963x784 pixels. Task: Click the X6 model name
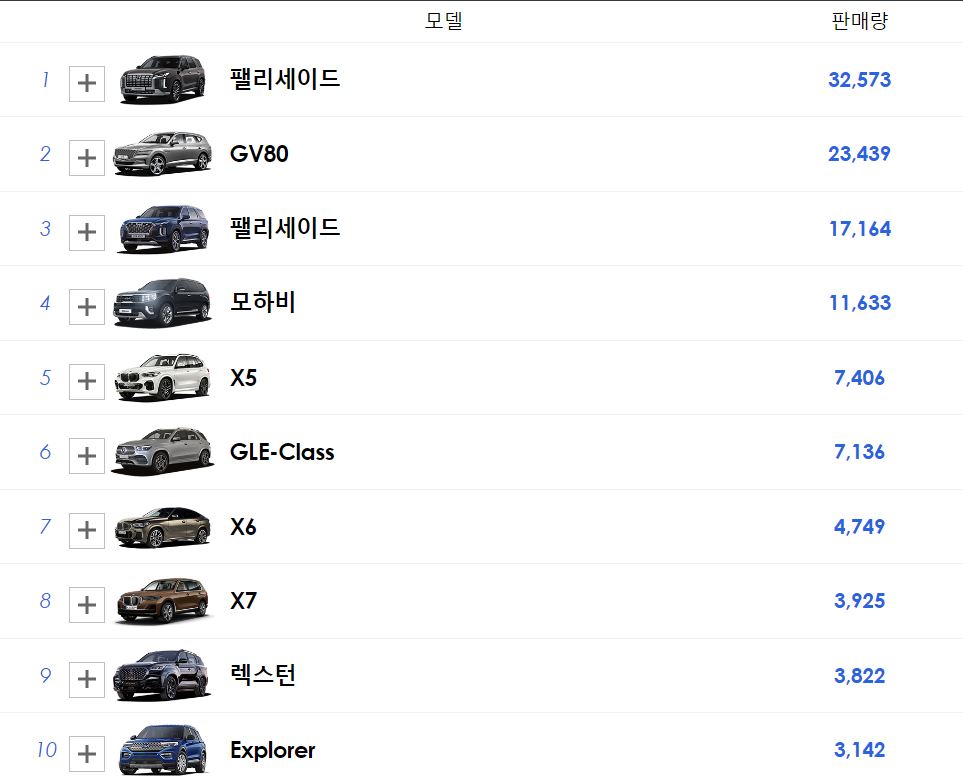pyautogui.click(x=243, y=527)
